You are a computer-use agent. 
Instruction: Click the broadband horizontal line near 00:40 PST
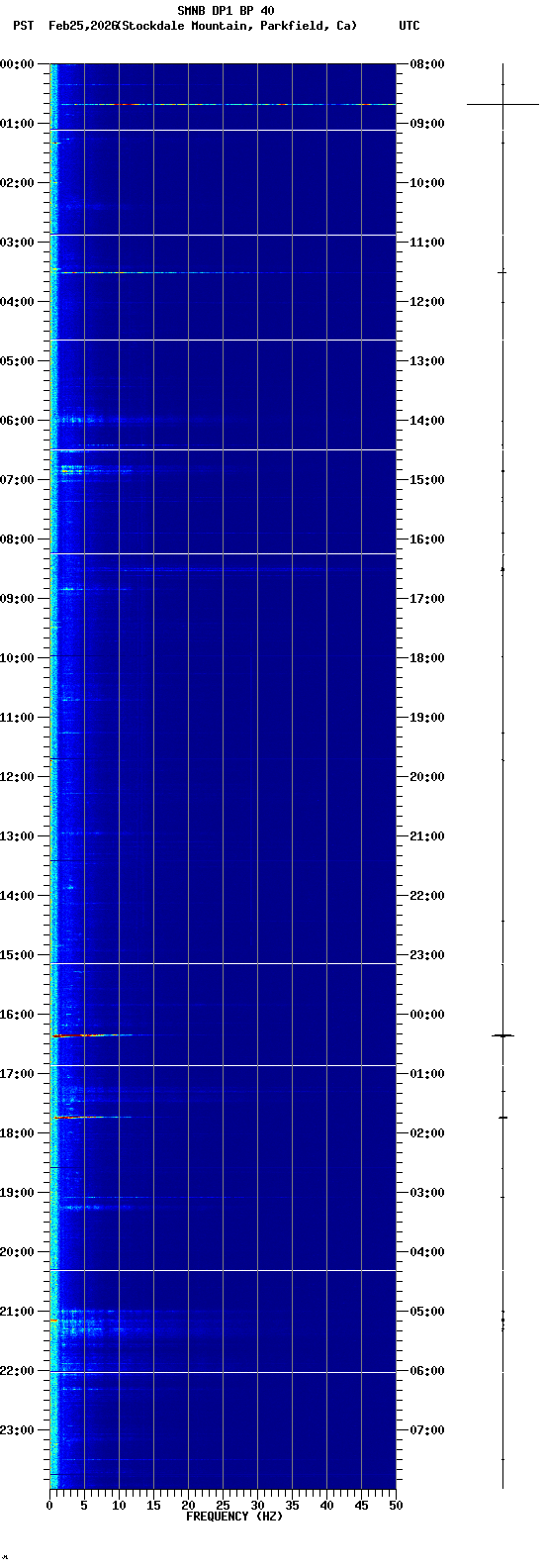point(224,104)
